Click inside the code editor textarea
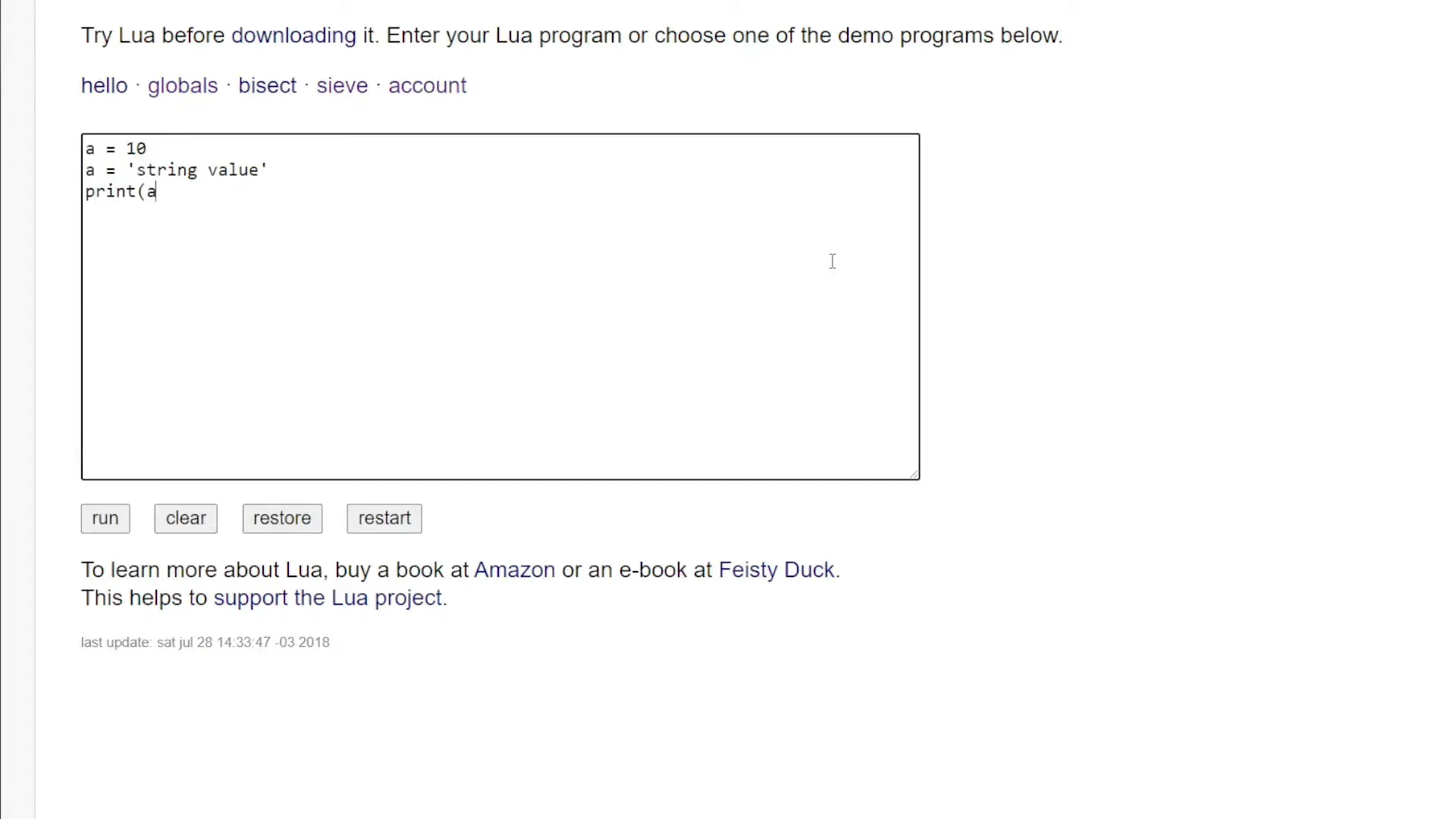 click(x=500, y=305)
